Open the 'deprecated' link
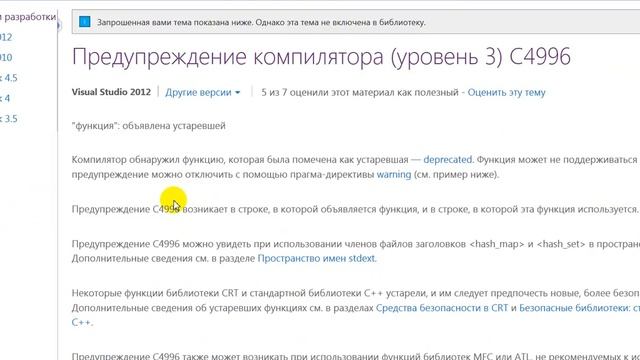The height and width of the screenshot is (360, 640). (447, 160)
